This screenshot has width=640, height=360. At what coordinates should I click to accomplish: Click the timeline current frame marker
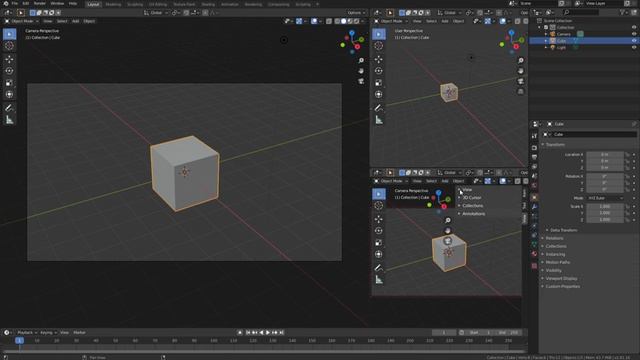click(19, 340)
